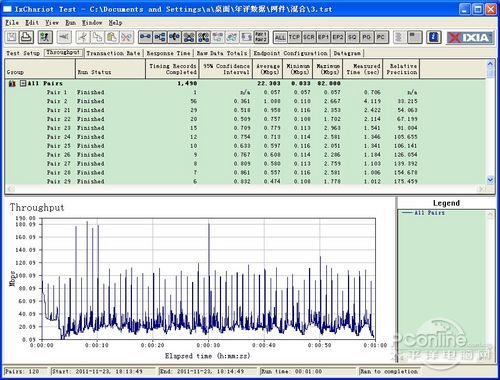Click the Relative Precision column header
The image size is (500, 380).
click(401, 69)
